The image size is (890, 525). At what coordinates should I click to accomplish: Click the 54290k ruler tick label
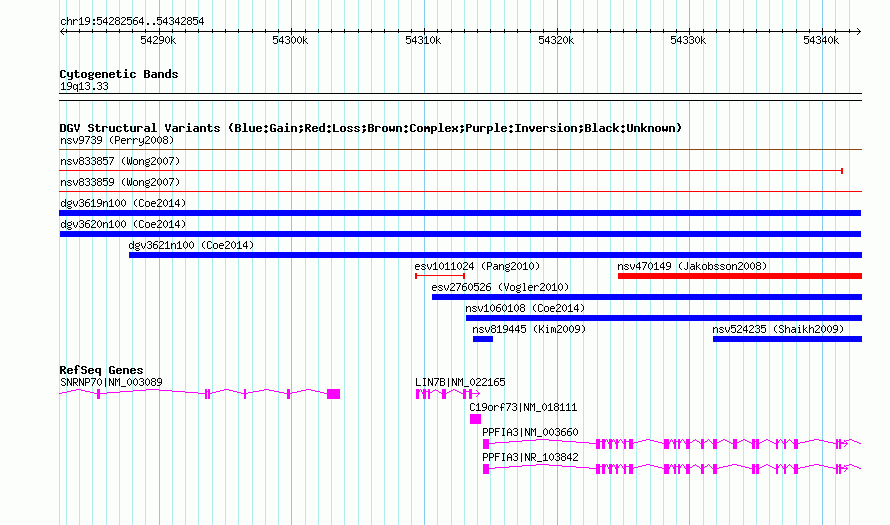[x=158, y=40]
